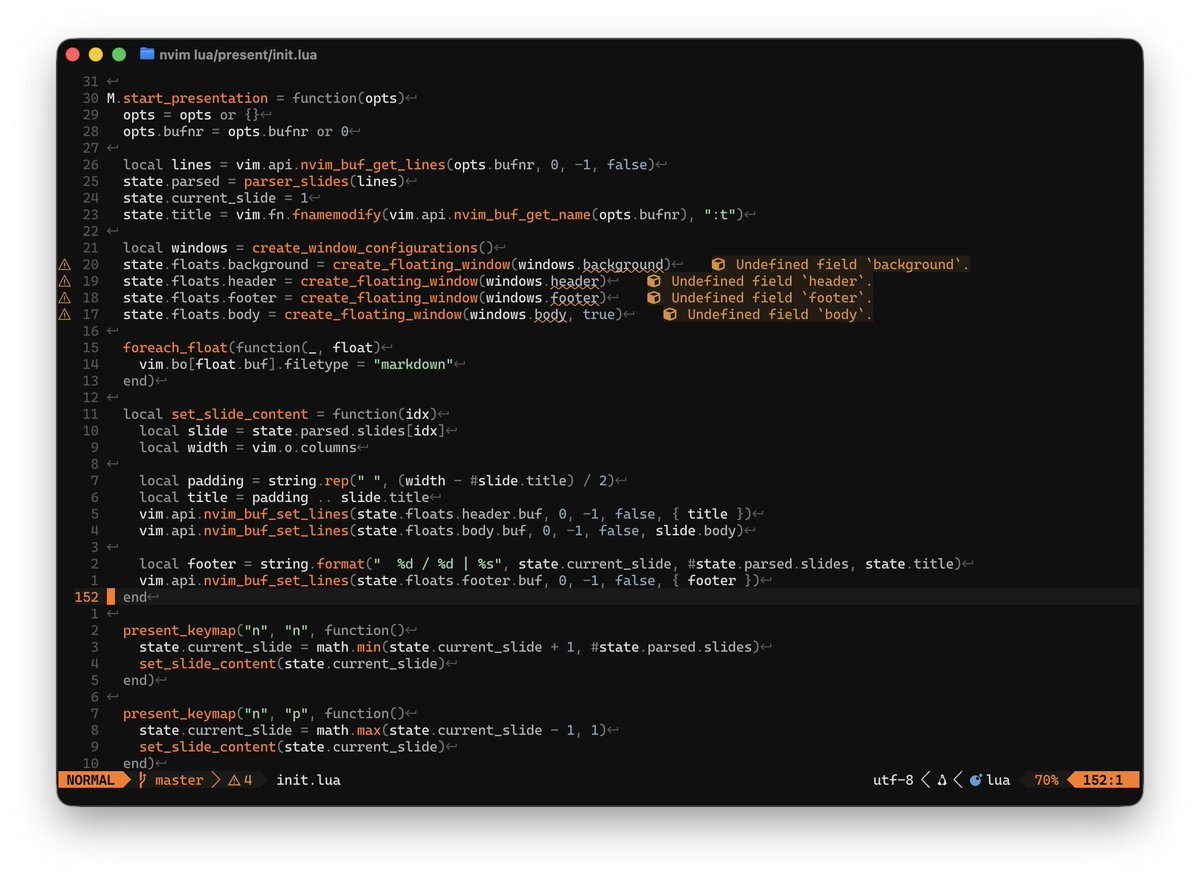Click underlined 'background' field on line 20
This screenshot has height=881, width=1200.
pos(624,265)
